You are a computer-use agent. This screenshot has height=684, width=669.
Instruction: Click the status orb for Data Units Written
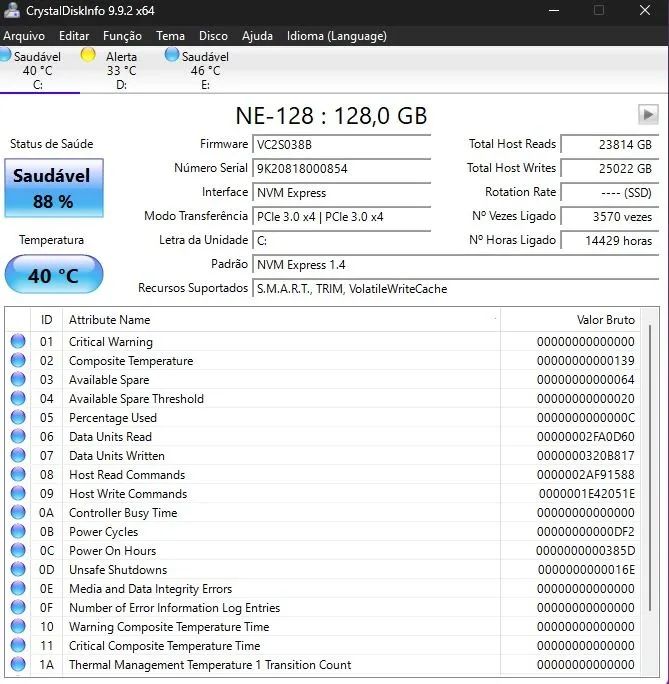pos(18,455)
